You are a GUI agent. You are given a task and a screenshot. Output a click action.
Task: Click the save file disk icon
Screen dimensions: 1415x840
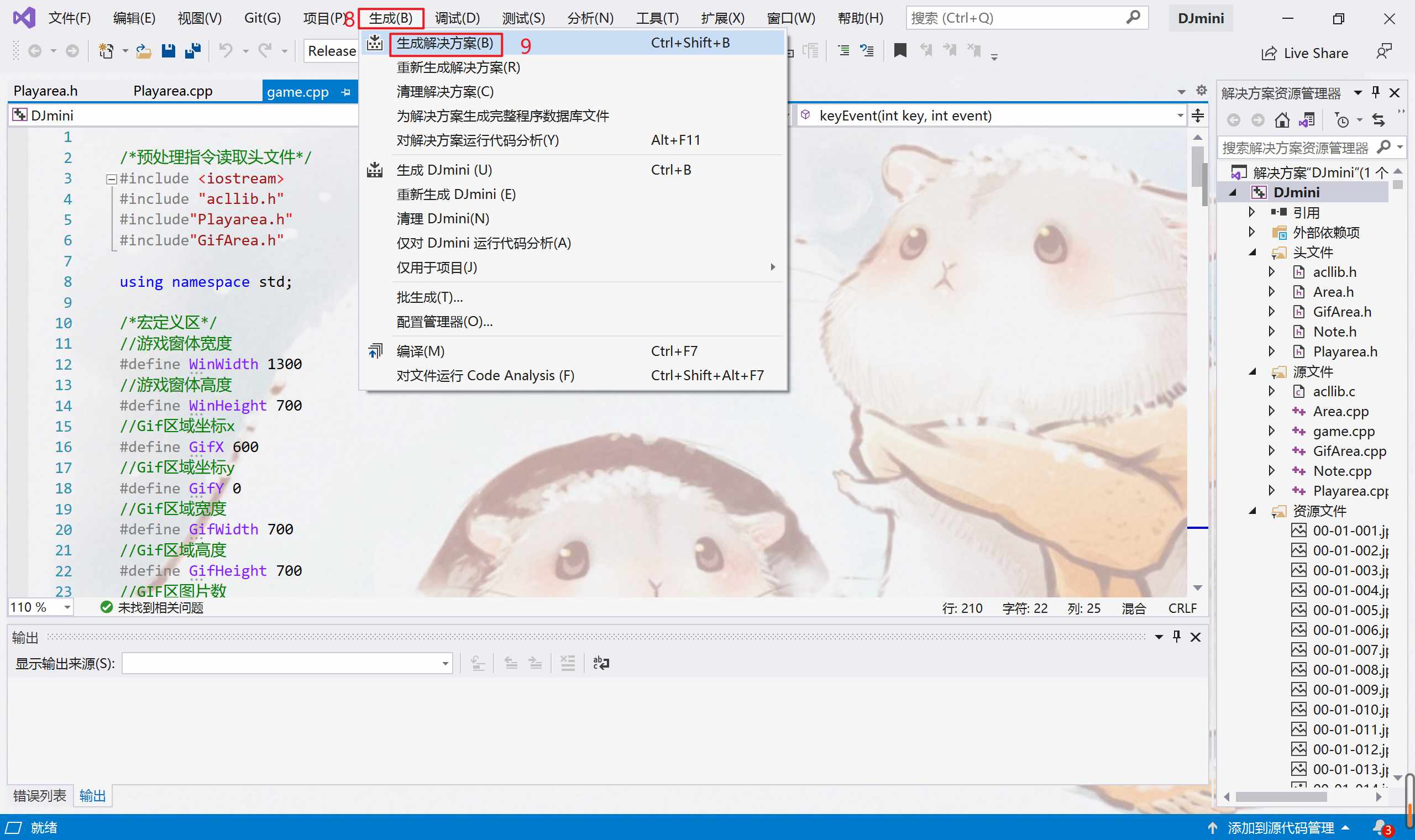click(168, 51)
